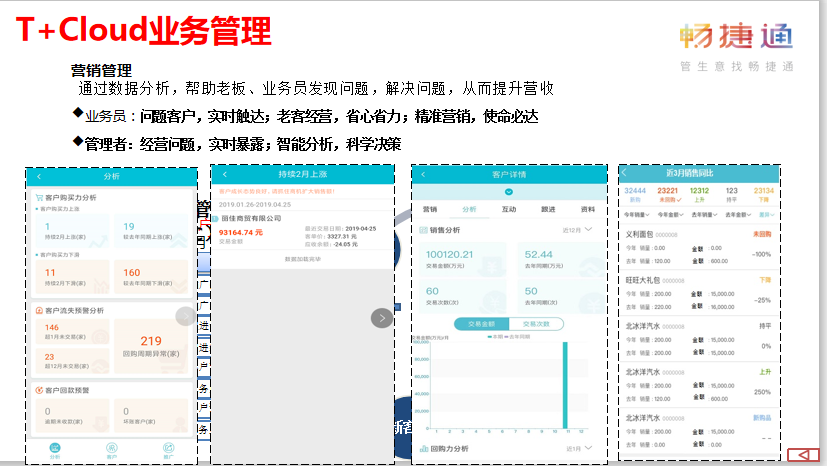Open the 持续2月下滑 card showing 11
827x466 pixels.
point(72,277)
